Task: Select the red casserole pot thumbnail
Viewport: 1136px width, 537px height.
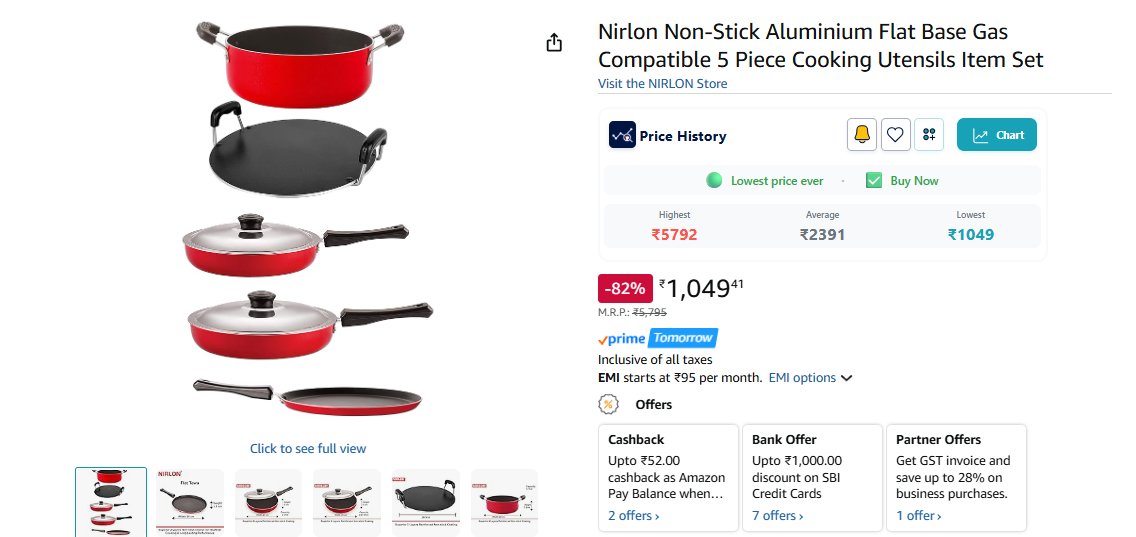Action: tap(504, 502)
